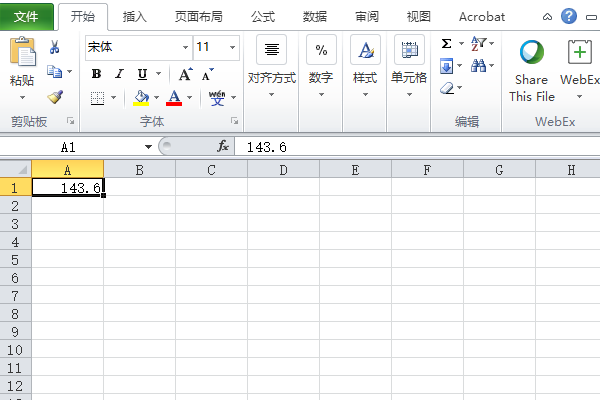Click the font size field showing 11

coord(210,47)
